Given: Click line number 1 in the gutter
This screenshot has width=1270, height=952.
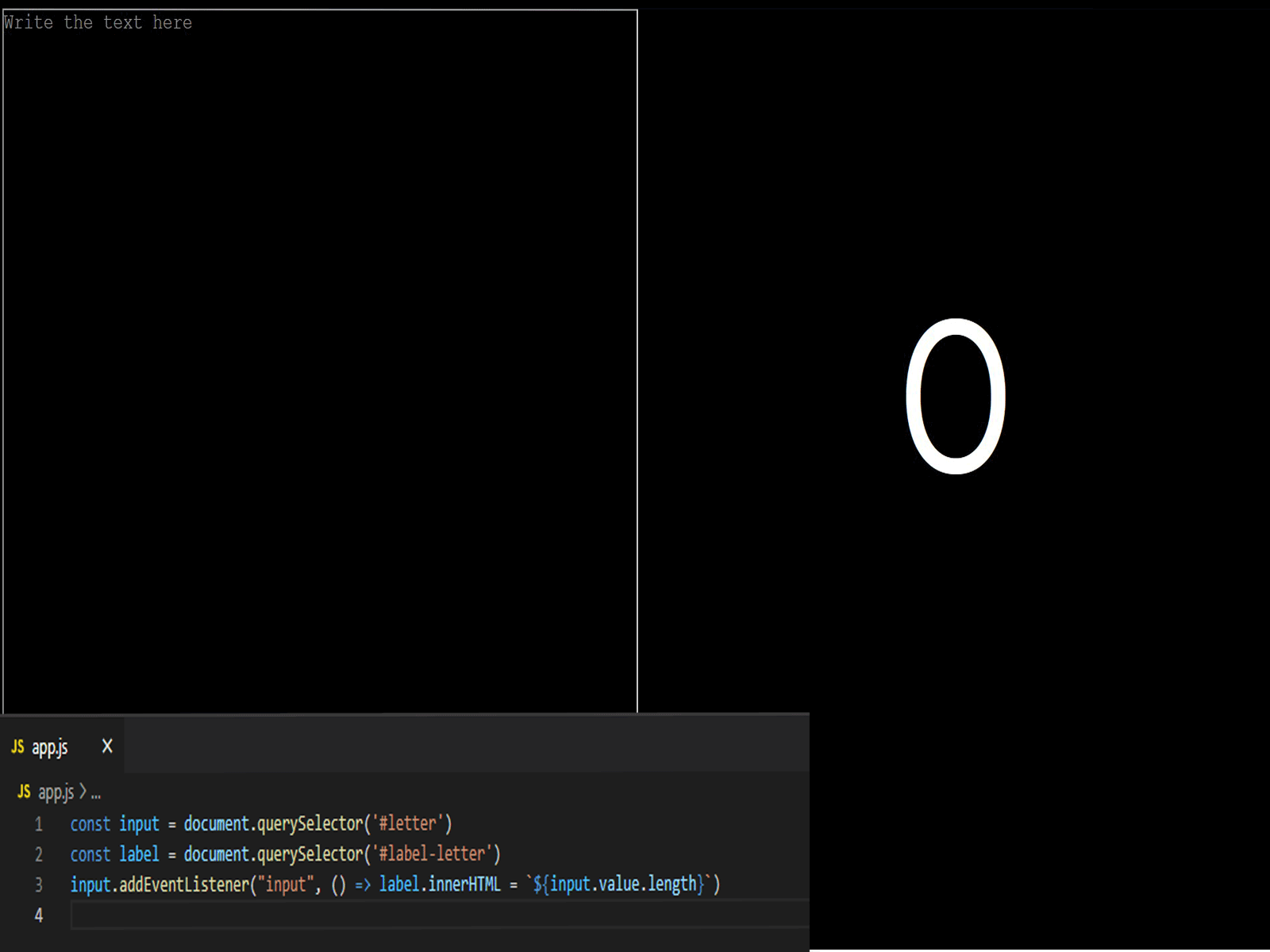Looking at the screenshot, I should tap(38, 824).
